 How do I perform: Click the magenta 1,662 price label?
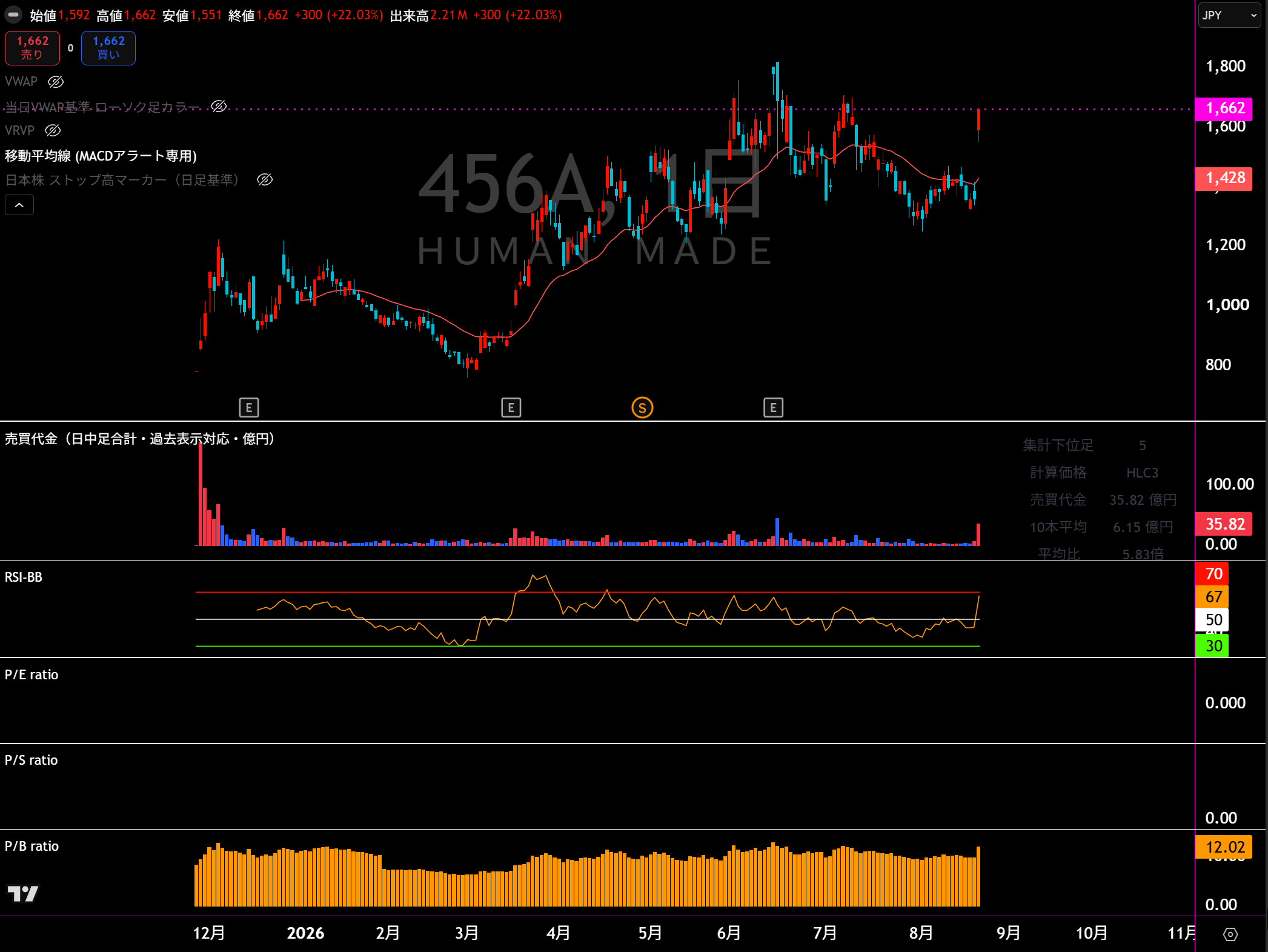coord(1224,108)
